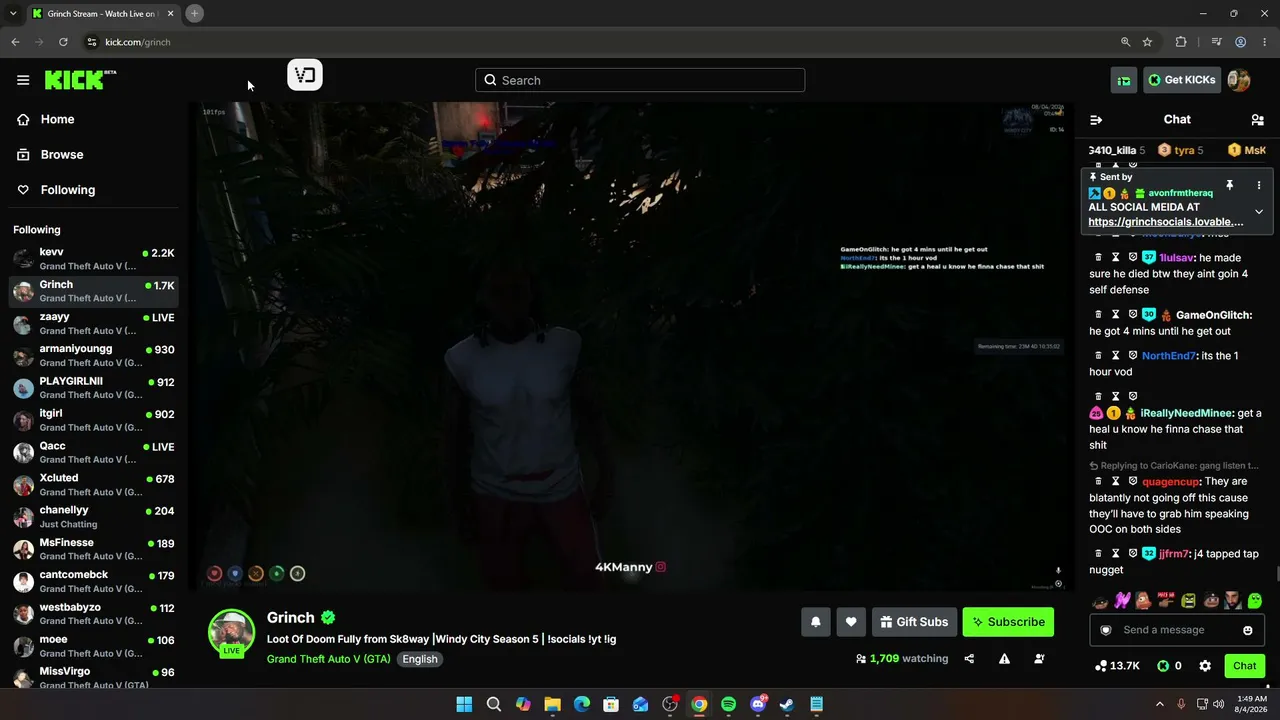The width and height of the screenshot is (1280, 720).
Task: Open chat identity shield icon in message box
Action: pos(1106,630)
